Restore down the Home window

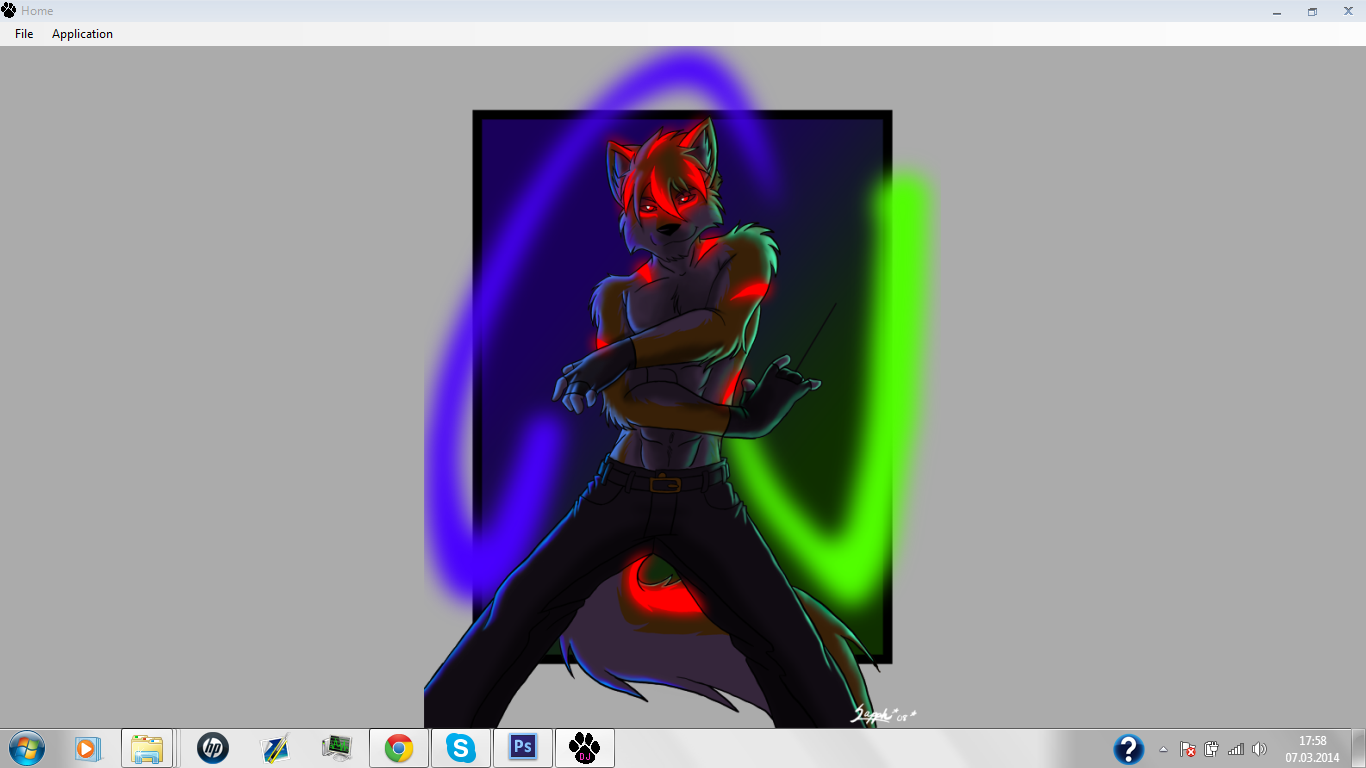1312,11
